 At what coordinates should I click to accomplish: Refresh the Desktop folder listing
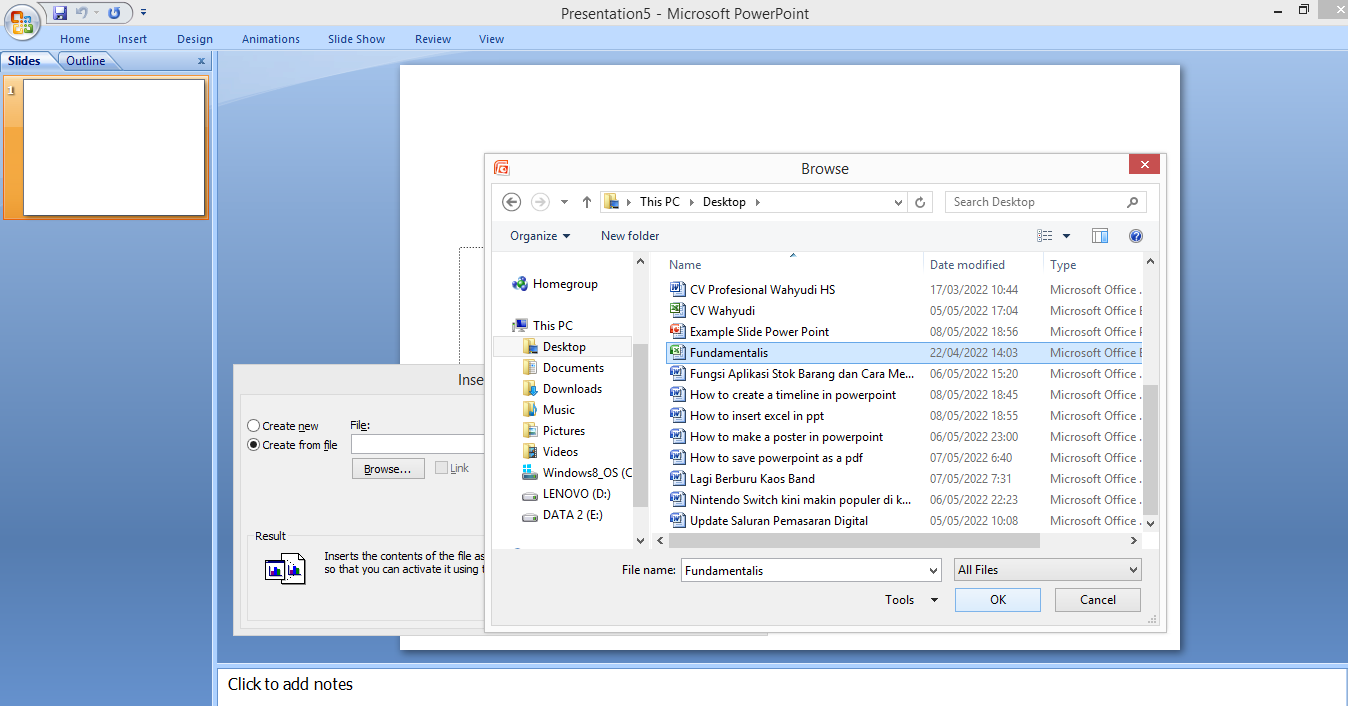tap(921, 202)
